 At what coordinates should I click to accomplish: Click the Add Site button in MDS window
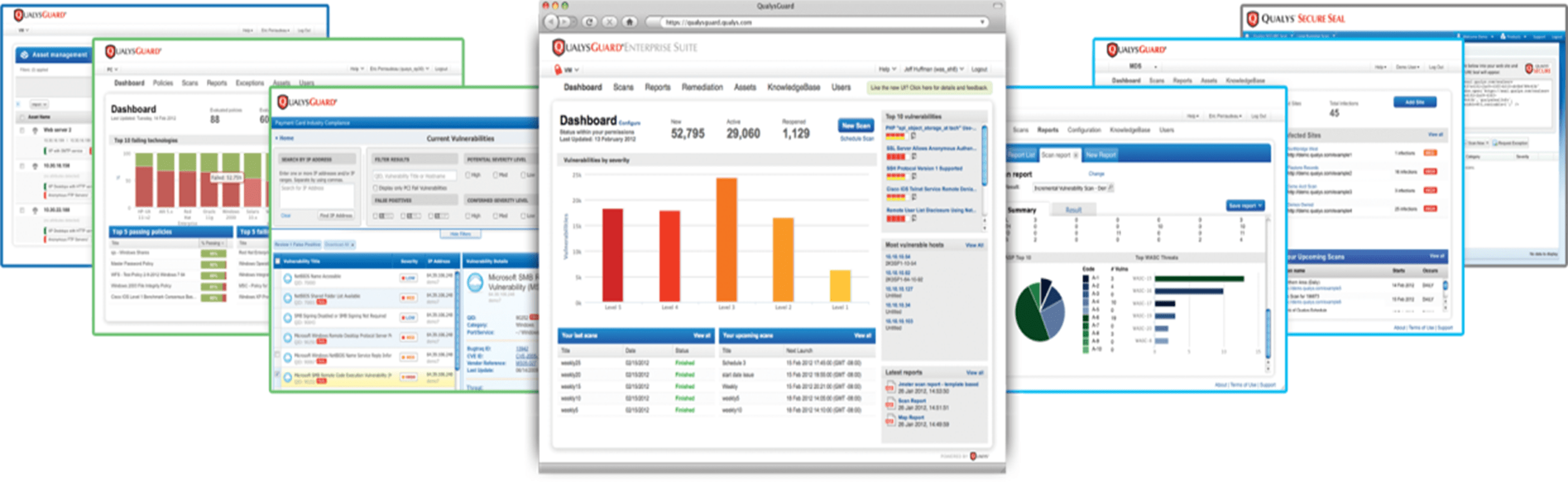(1415, 102)
